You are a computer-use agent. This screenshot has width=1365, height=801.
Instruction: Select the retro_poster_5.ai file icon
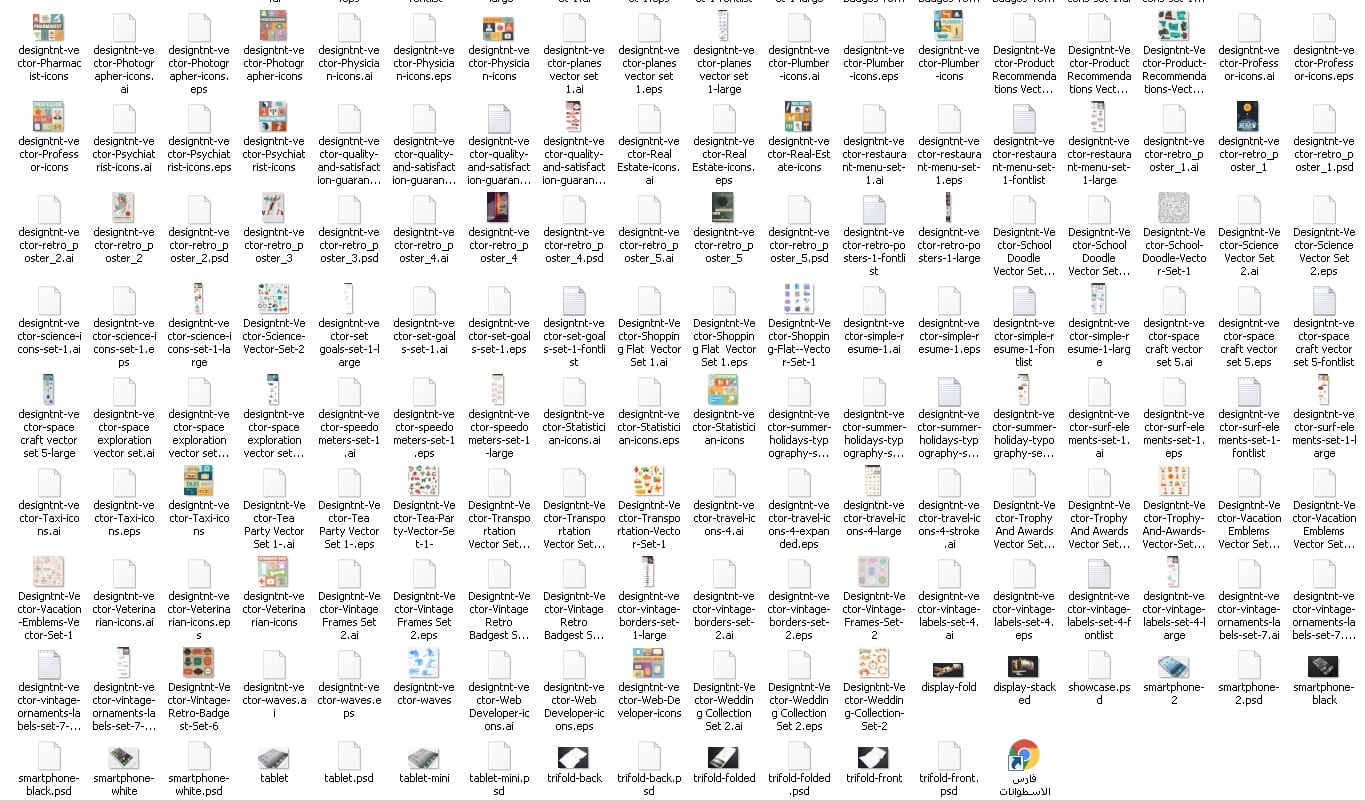coord(649,209)
